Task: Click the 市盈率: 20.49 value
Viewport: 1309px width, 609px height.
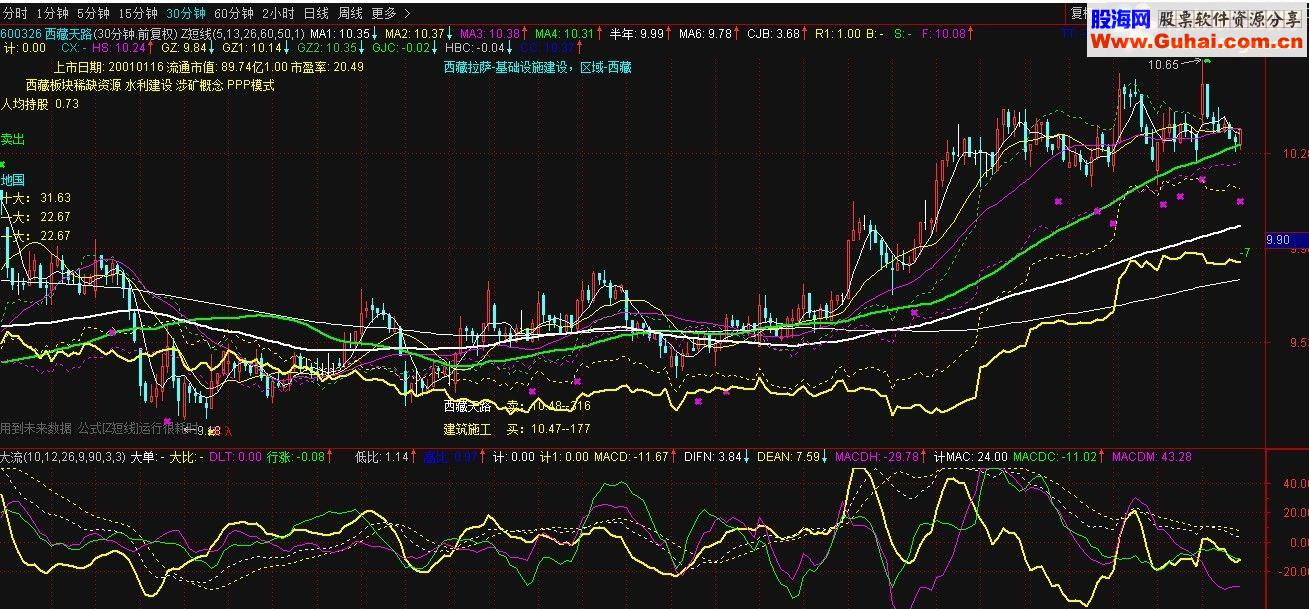Action: [327, 67]
